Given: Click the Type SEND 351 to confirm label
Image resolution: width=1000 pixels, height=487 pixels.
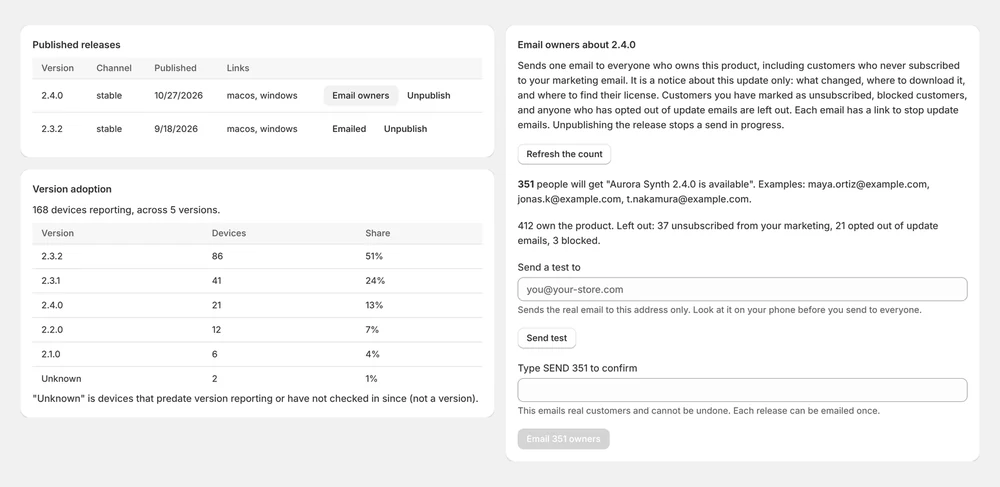Looking at the screenshot, I should (x=577, y=368).
